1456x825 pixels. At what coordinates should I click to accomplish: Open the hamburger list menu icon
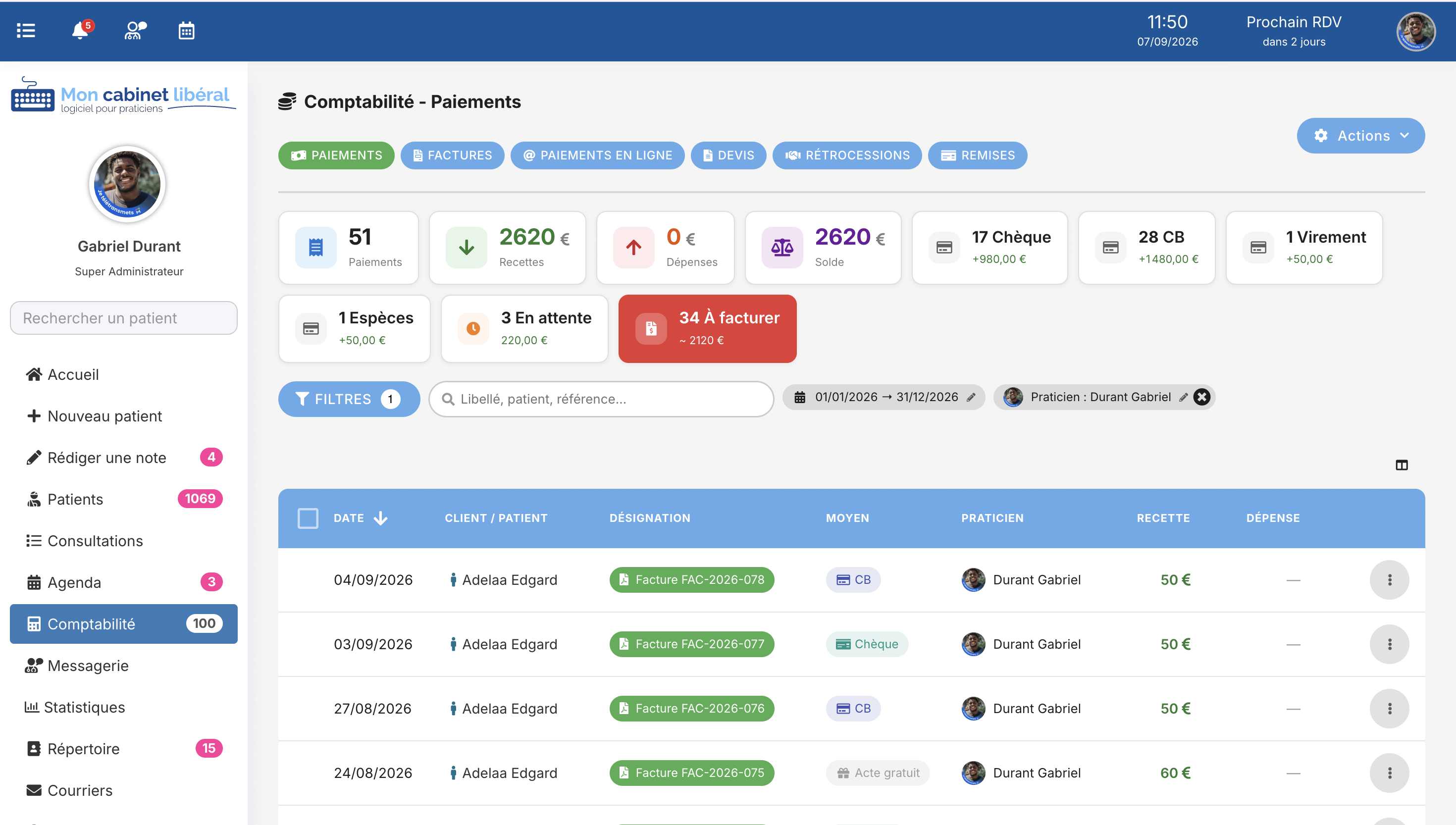coord(26,31)
